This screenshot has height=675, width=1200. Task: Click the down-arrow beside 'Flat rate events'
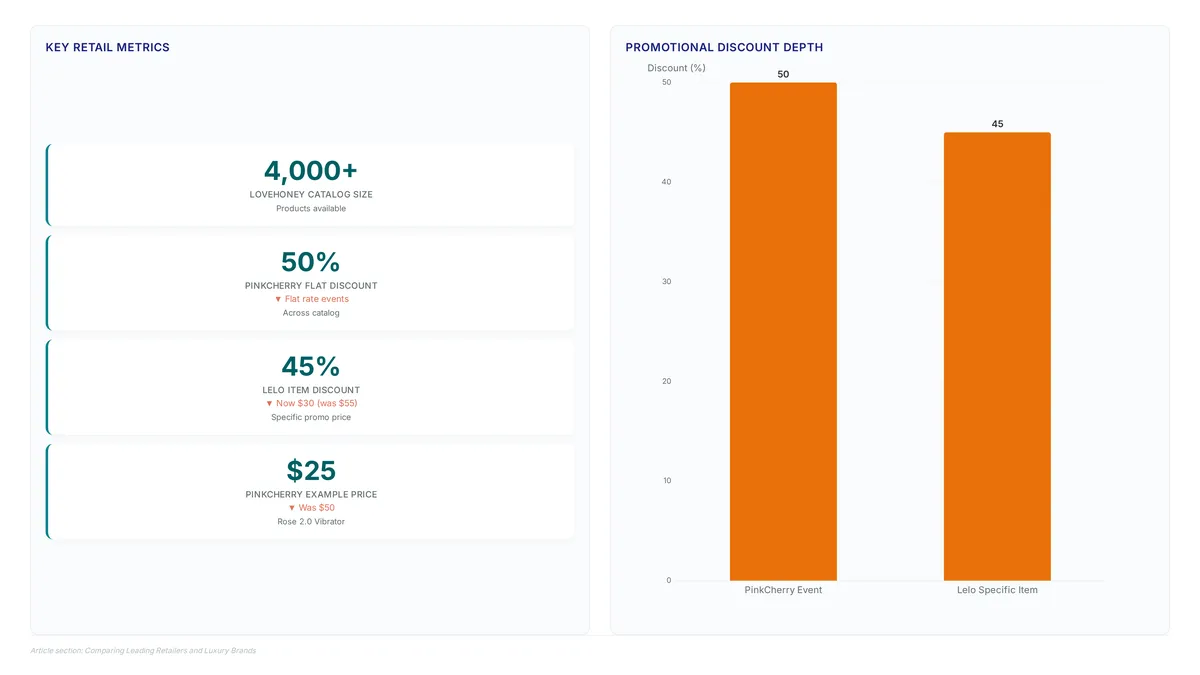(278, 299)
